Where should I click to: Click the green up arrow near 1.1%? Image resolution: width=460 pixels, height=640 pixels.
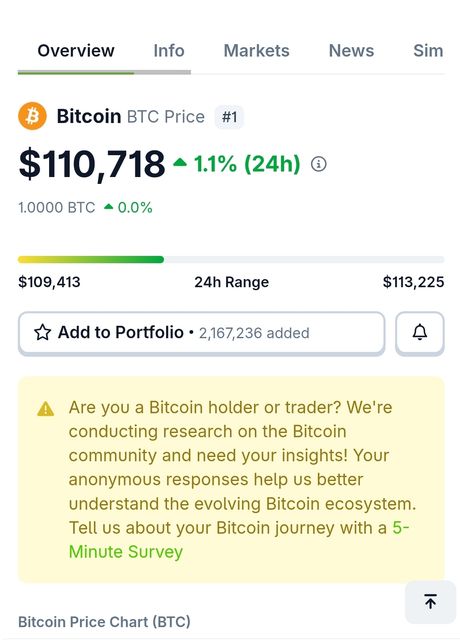tap(180, 163)
